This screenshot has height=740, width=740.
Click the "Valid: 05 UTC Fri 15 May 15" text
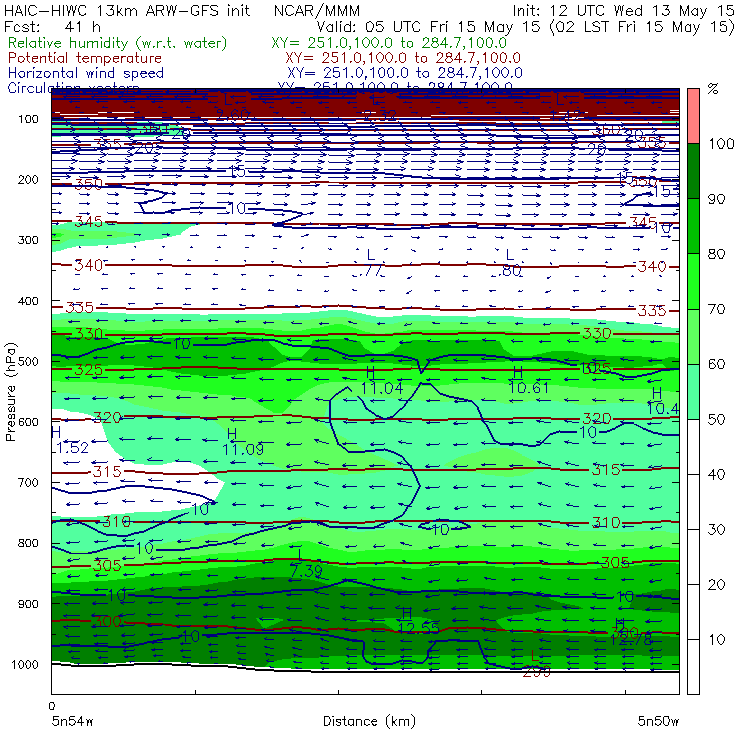(428, 26)
